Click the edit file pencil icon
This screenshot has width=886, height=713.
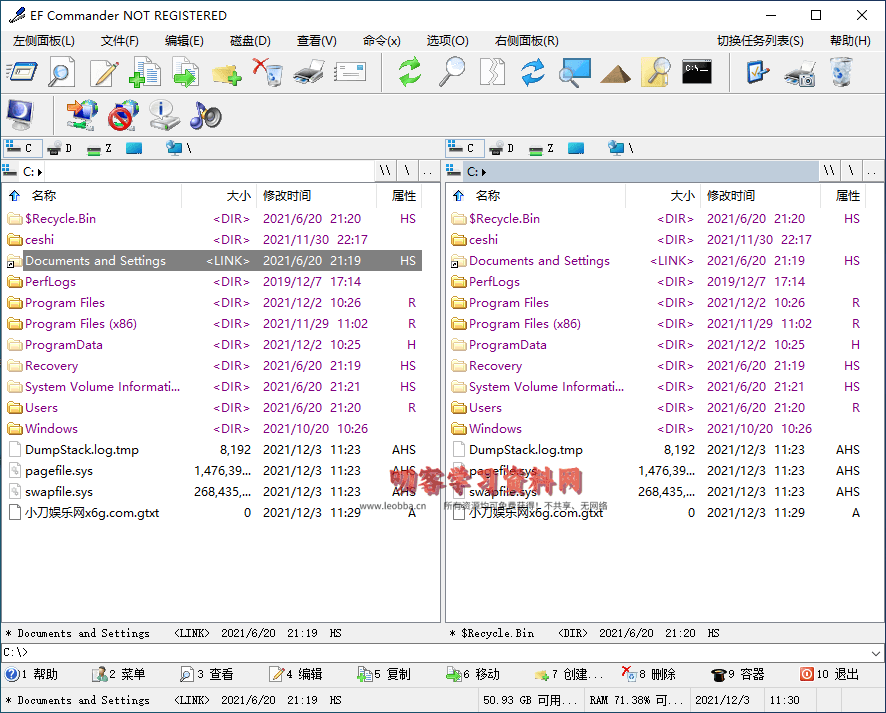pyautogui.click(x=103, y=72)
